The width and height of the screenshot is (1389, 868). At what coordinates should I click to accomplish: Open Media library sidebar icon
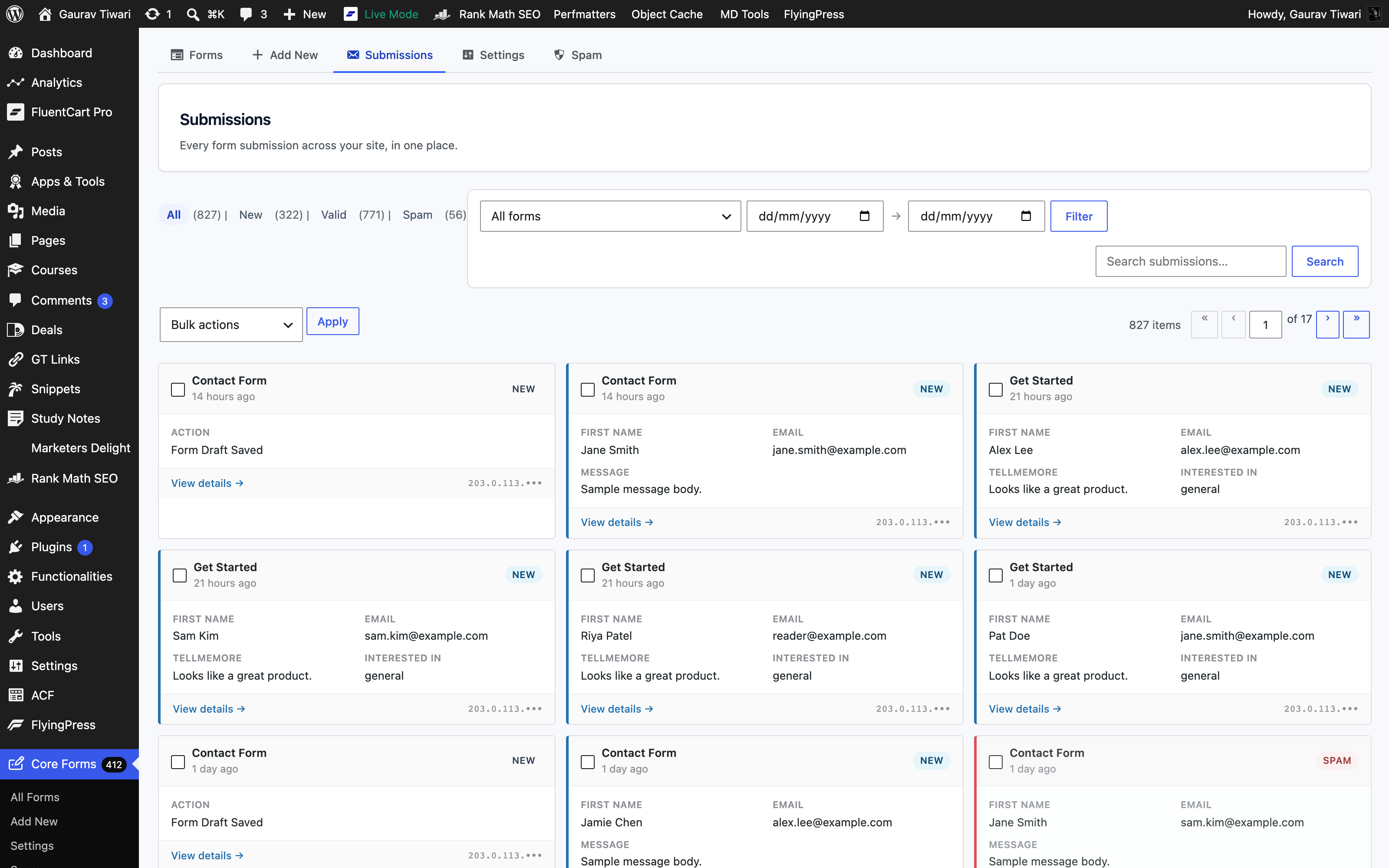coord(16,210)
